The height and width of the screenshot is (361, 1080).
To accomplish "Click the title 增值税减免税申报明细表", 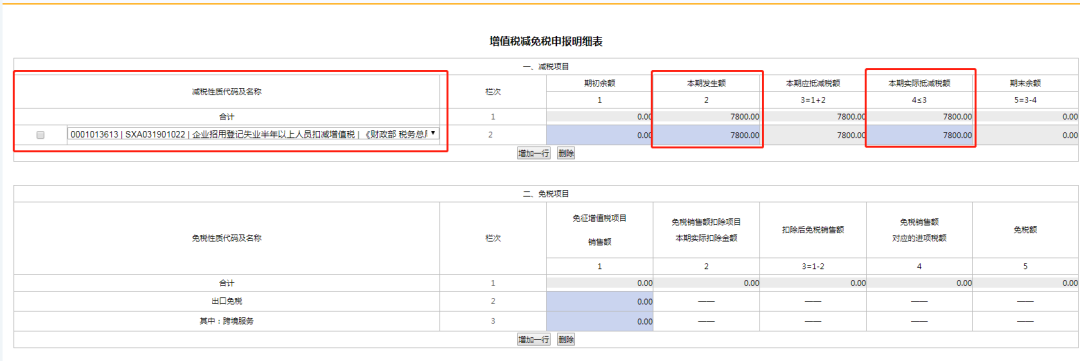I will point(546,42).
